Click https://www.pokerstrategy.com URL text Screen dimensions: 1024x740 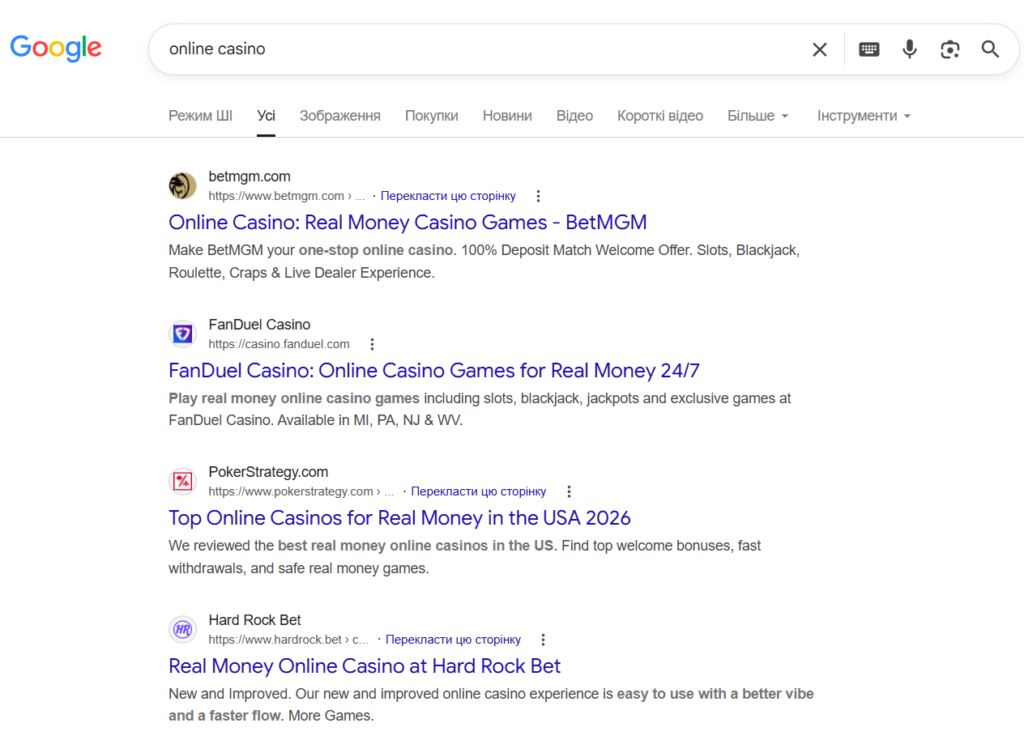(291, 492)
